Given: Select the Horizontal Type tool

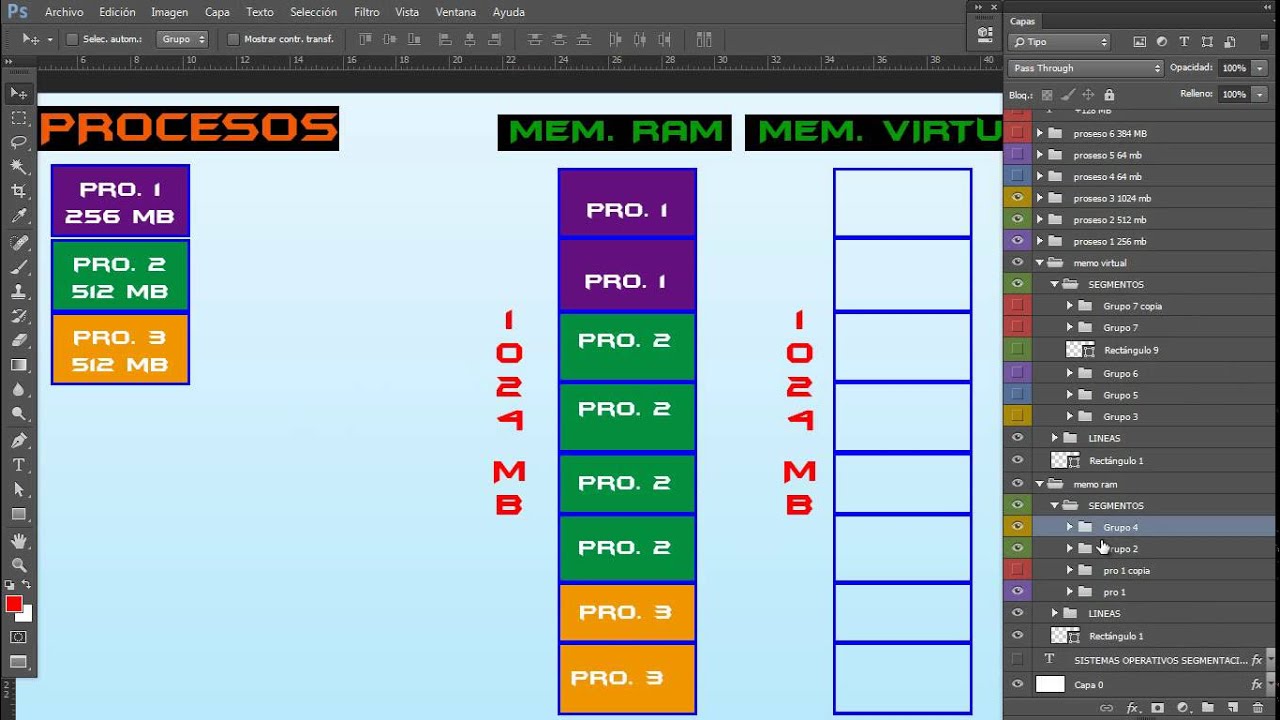Looking at the screenshot, I should pyautogui.click(x=18, y=465).
